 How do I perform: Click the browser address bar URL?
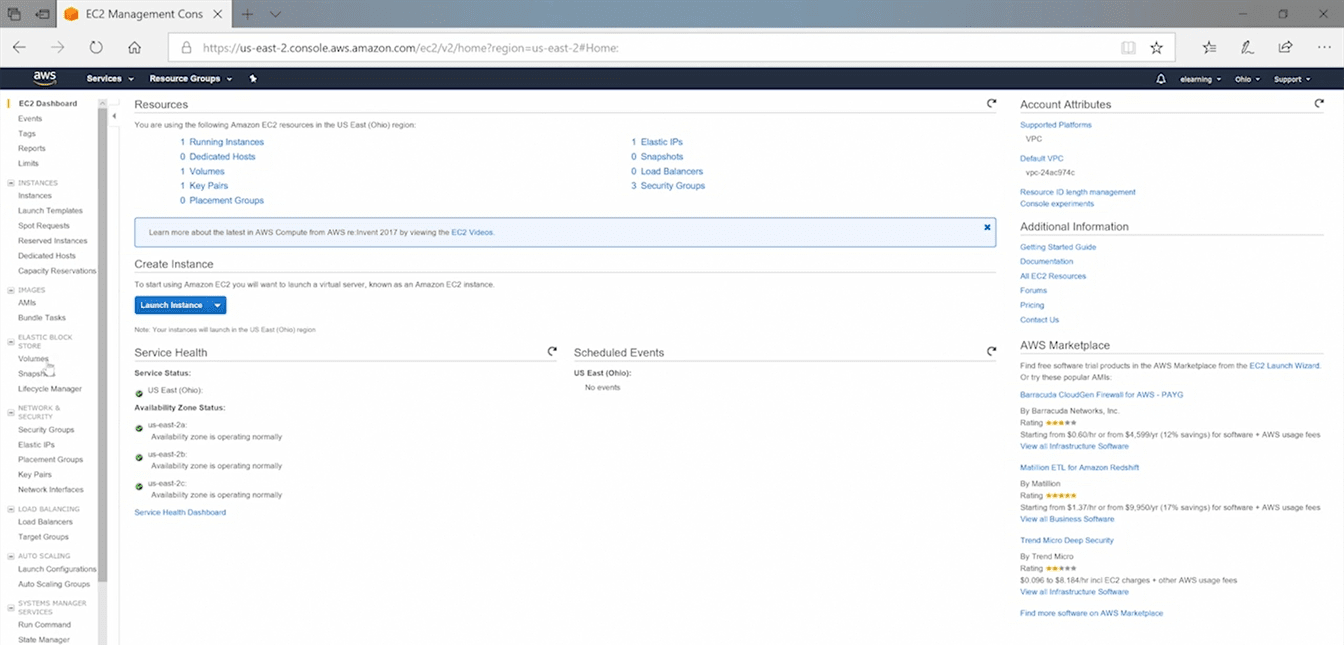point(640,47)
